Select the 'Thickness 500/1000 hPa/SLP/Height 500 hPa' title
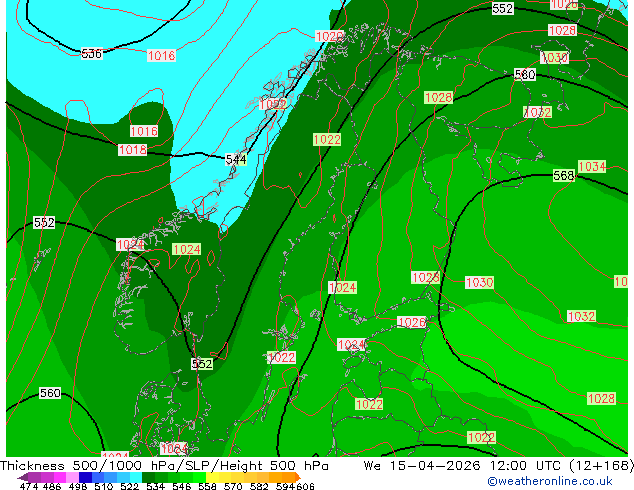The width and height of the screenshot is (634, 490). point(164,466)
